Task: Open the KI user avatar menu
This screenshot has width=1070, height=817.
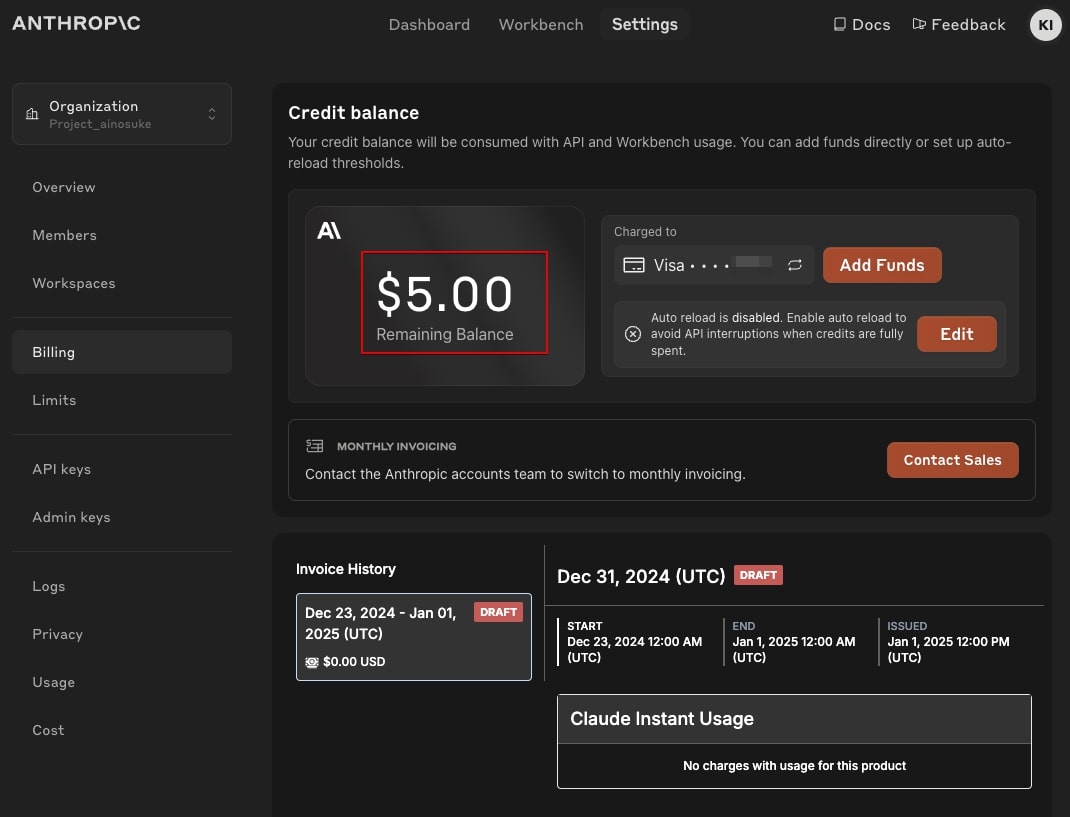Action: [x=1045, y=25]
